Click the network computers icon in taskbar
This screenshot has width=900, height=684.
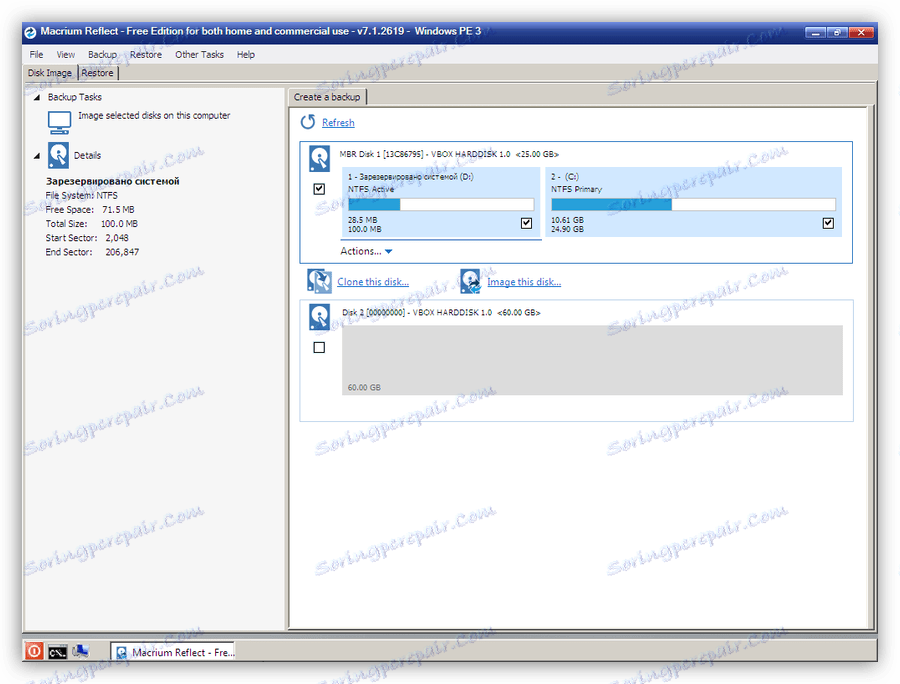pyautogui.click(x=80, y=651)
